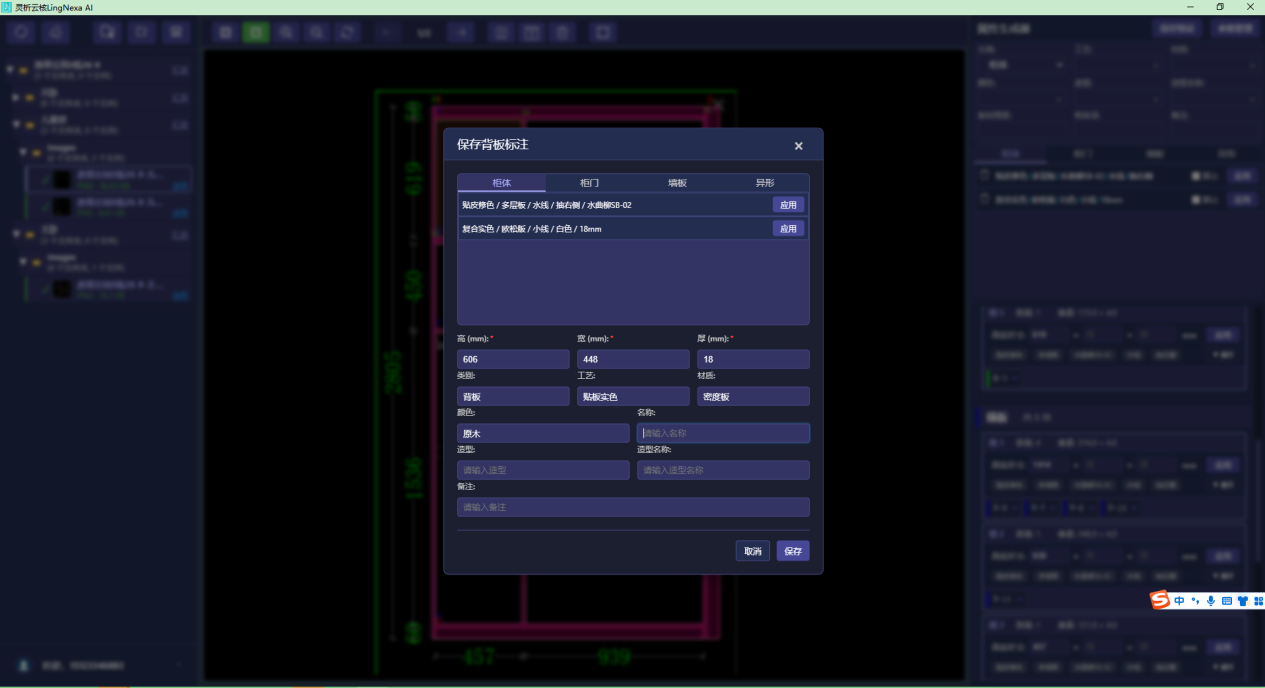Close the LingNexa AI window
This screenshot has height=688, width=1265.
click(x=1250, y=7)
